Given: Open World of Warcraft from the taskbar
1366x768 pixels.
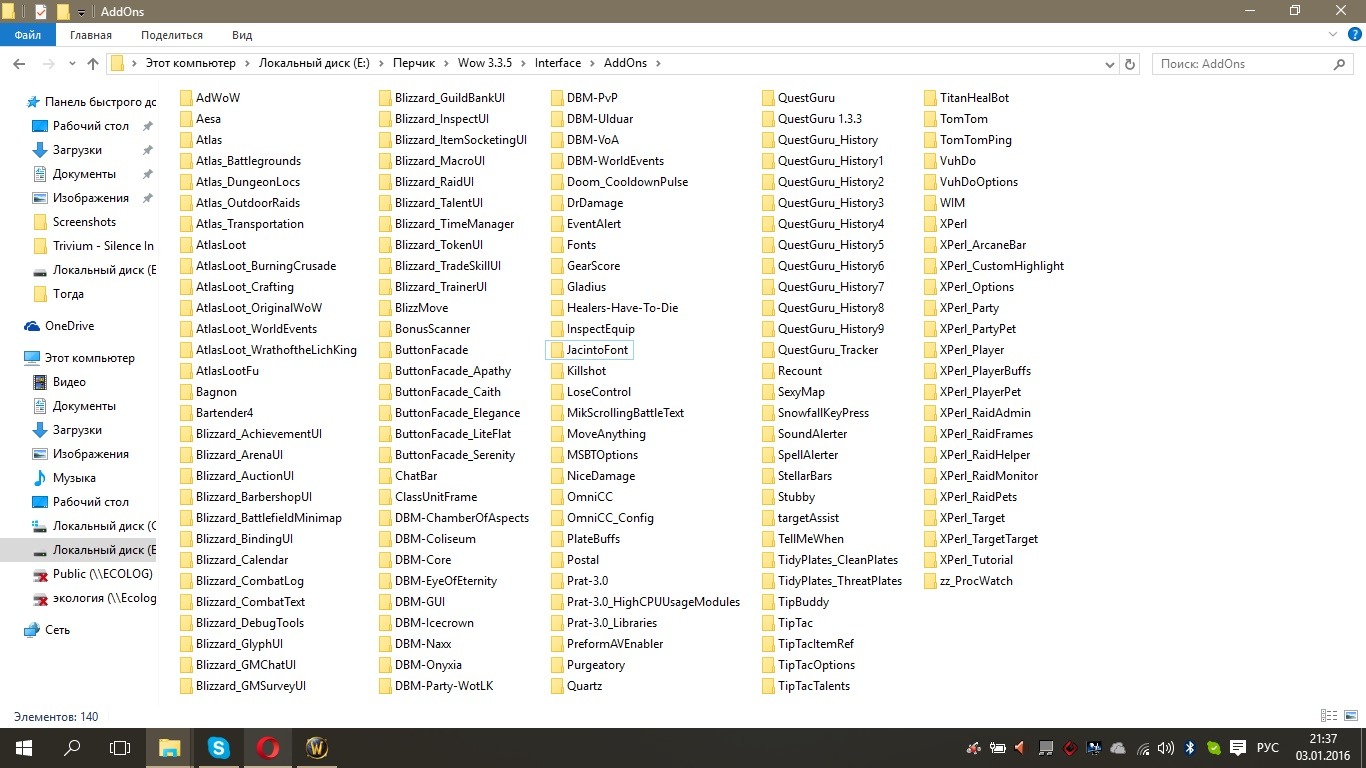Looking at the screenshot, I should pyautogui.click(x=316, y=747).
